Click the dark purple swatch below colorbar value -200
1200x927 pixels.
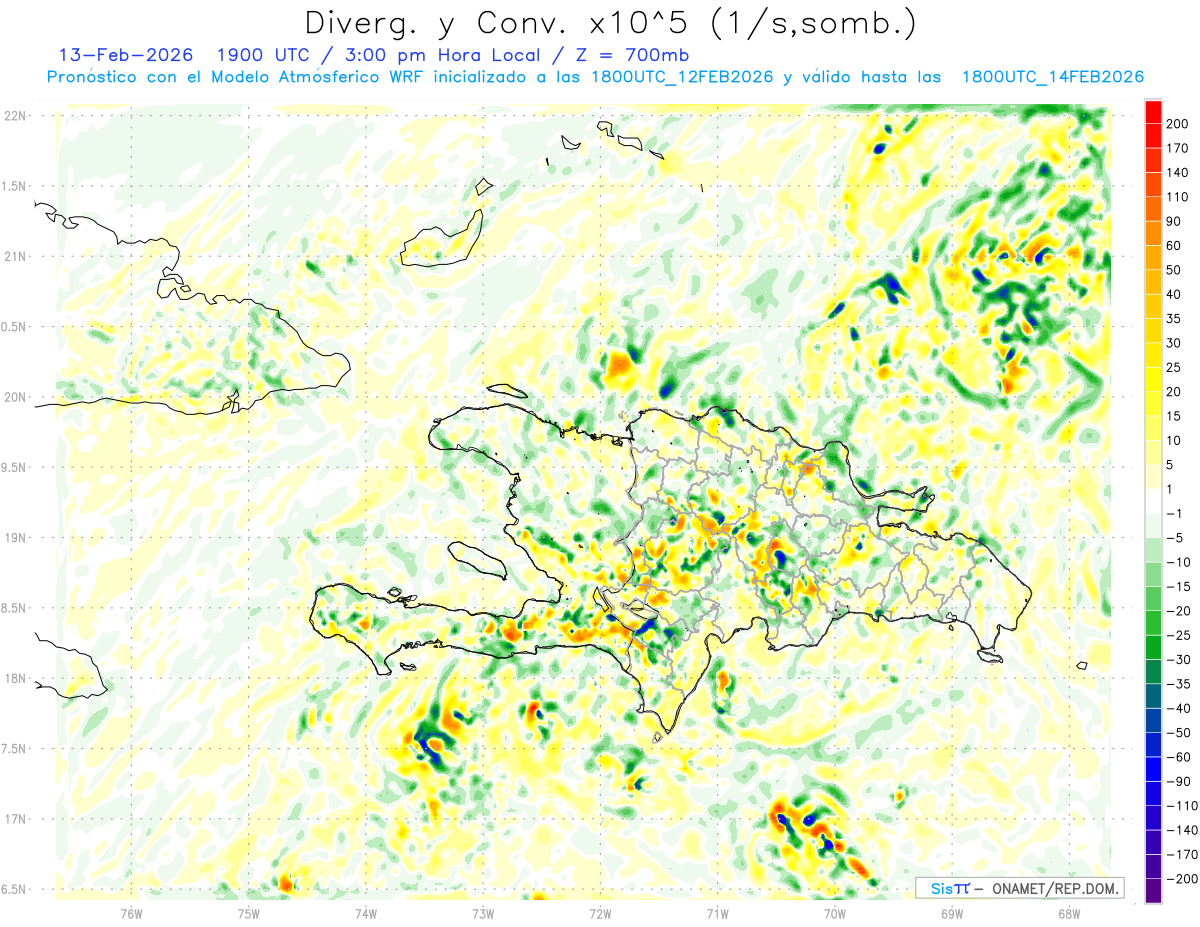pyautogui.click(x=1153, y=890)
